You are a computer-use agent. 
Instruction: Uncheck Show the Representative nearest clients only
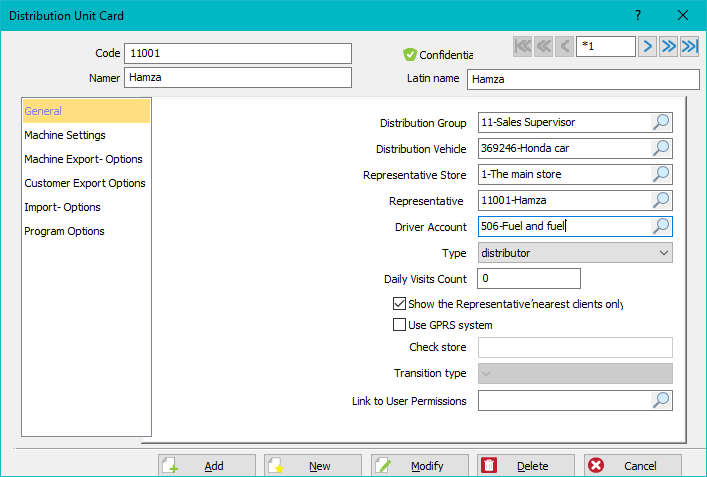[x=399, y=303]
